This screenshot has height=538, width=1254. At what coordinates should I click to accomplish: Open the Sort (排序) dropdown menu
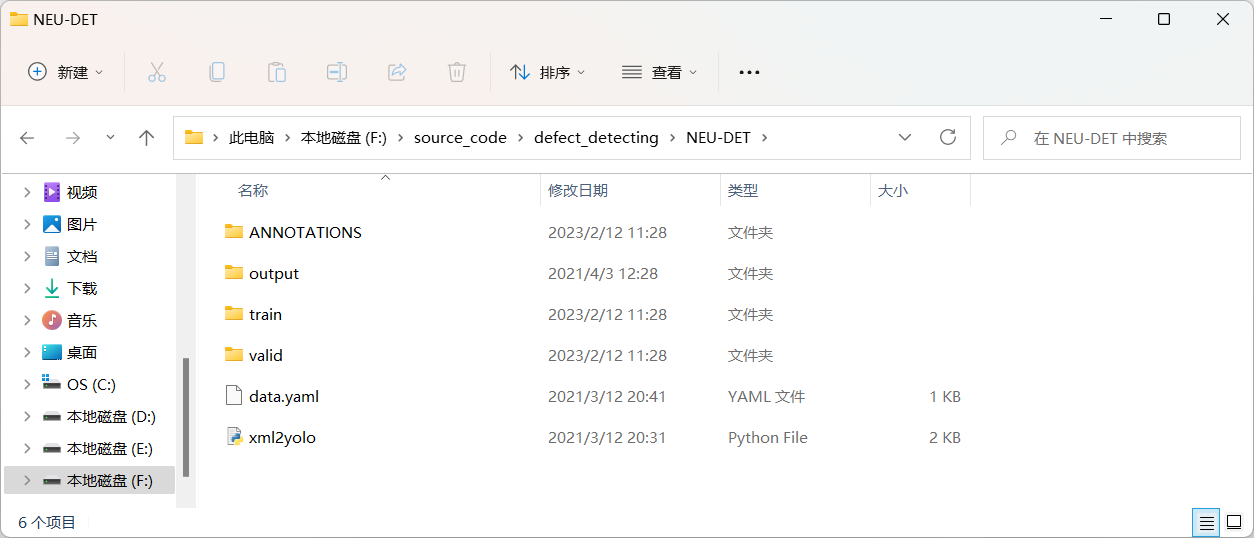tap(547, 72)
